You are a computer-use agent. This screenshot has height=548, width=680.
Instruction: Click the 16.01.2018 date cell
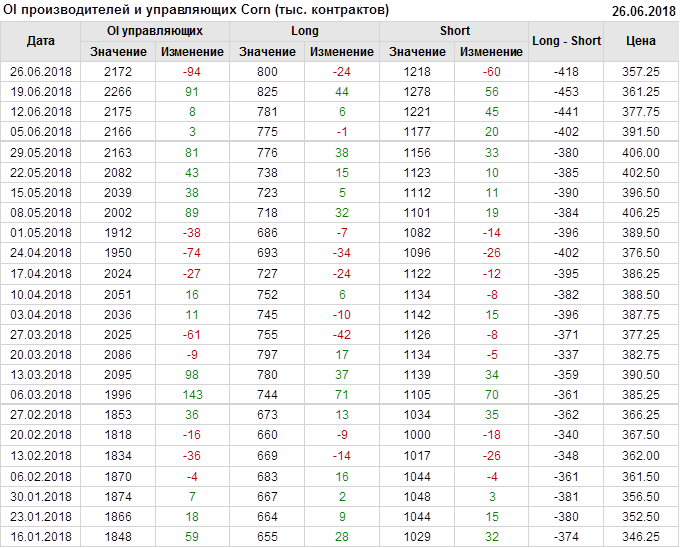point(41,537)
